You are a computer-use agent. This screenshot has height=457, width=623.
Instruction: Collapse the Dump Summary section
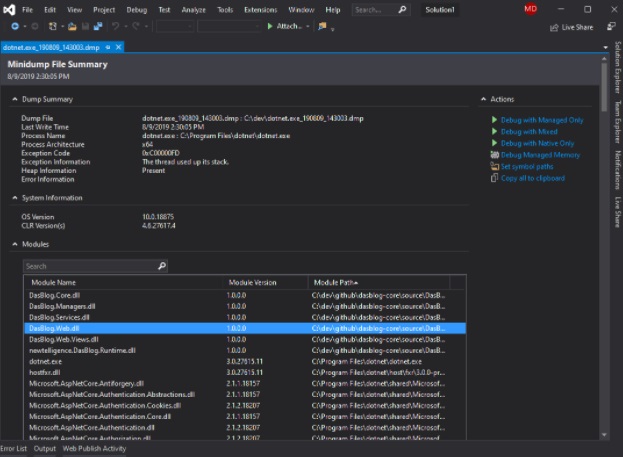[x=15, y=99]
